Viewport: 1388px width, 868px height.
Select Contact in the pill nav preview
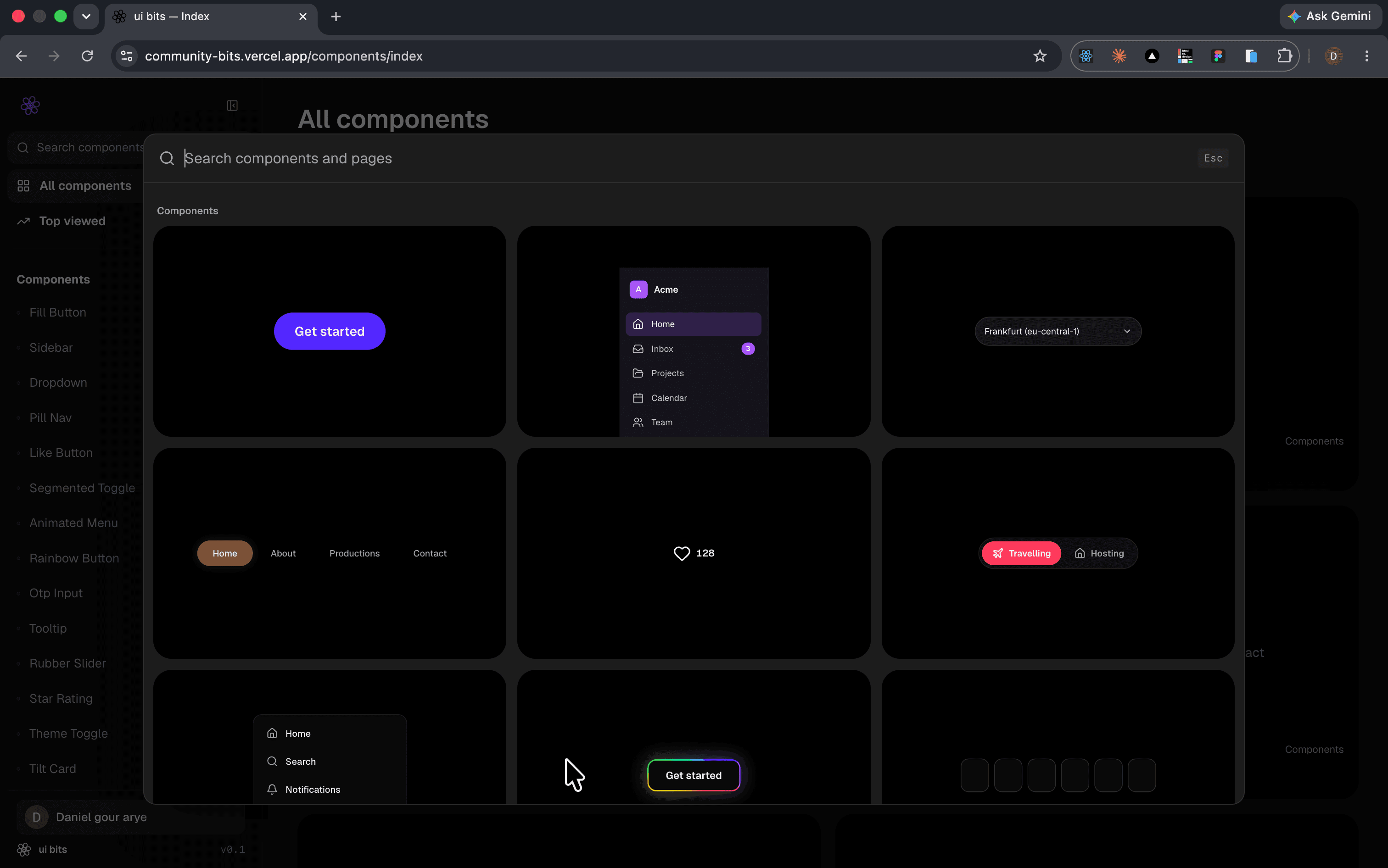(x=430, y=553)
